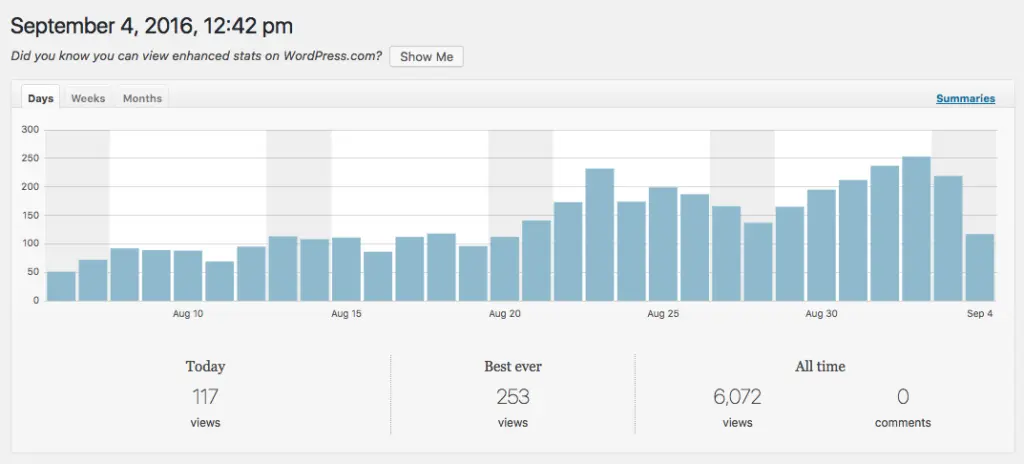
Task: Click the Today heading
Action: (x=205, y=367)
